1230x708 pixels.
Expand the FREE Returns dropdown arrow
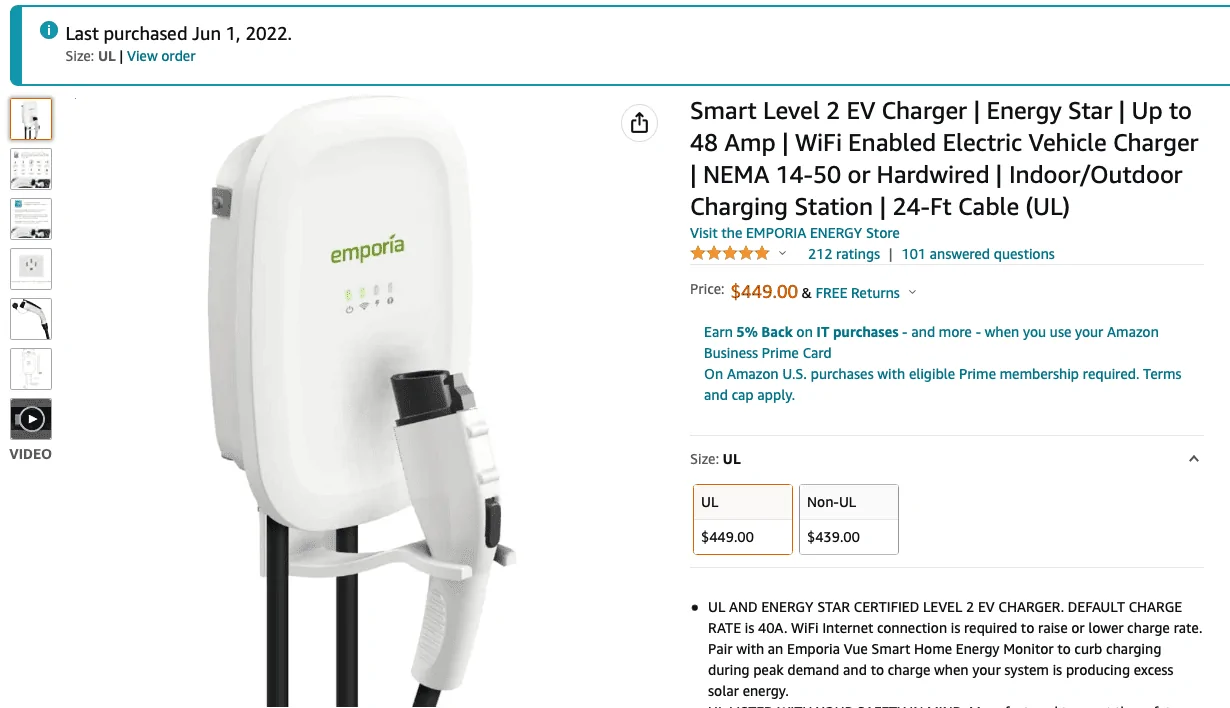pos(912,293)
